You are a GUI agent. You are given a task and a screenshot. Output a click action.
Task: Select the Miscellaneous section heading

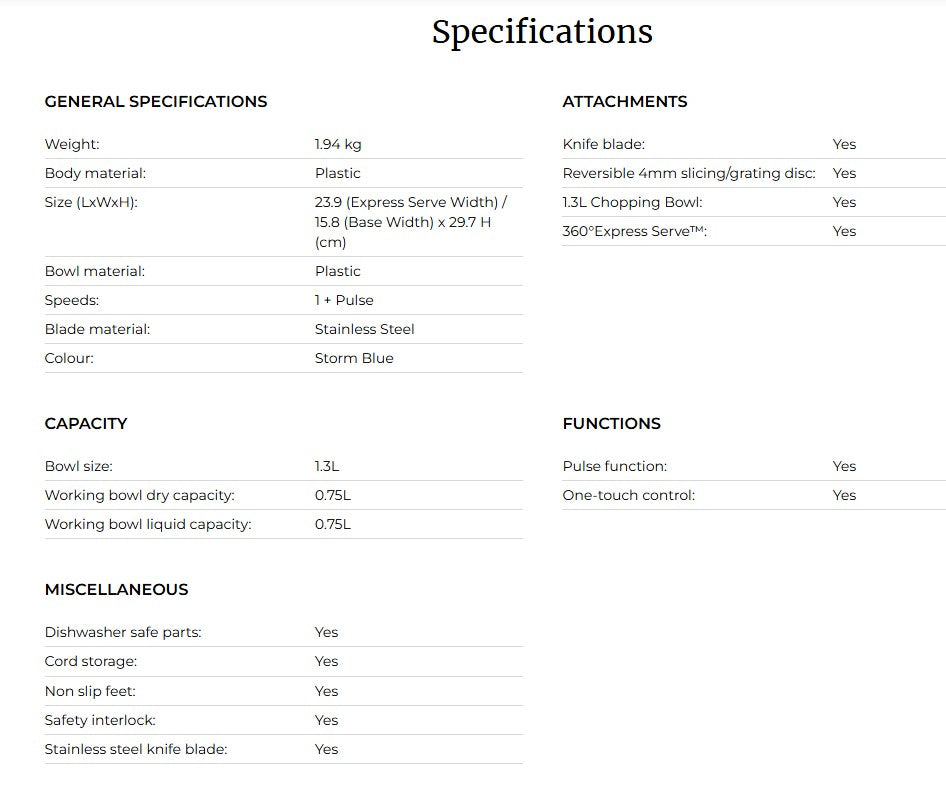[x=116, y=589]
